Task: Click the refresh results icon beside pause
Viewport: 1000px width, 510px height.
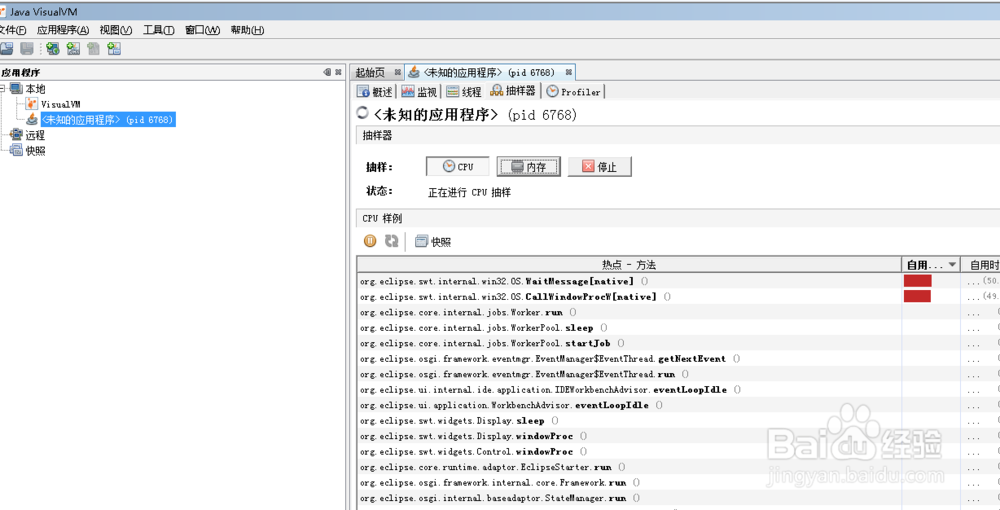Action: click(x=391, y=241)
